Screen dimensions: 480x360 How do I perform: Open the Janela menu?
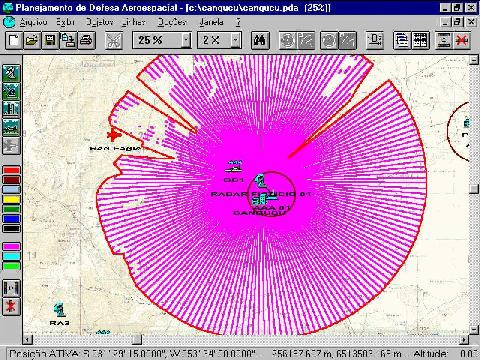coord(211,22)
